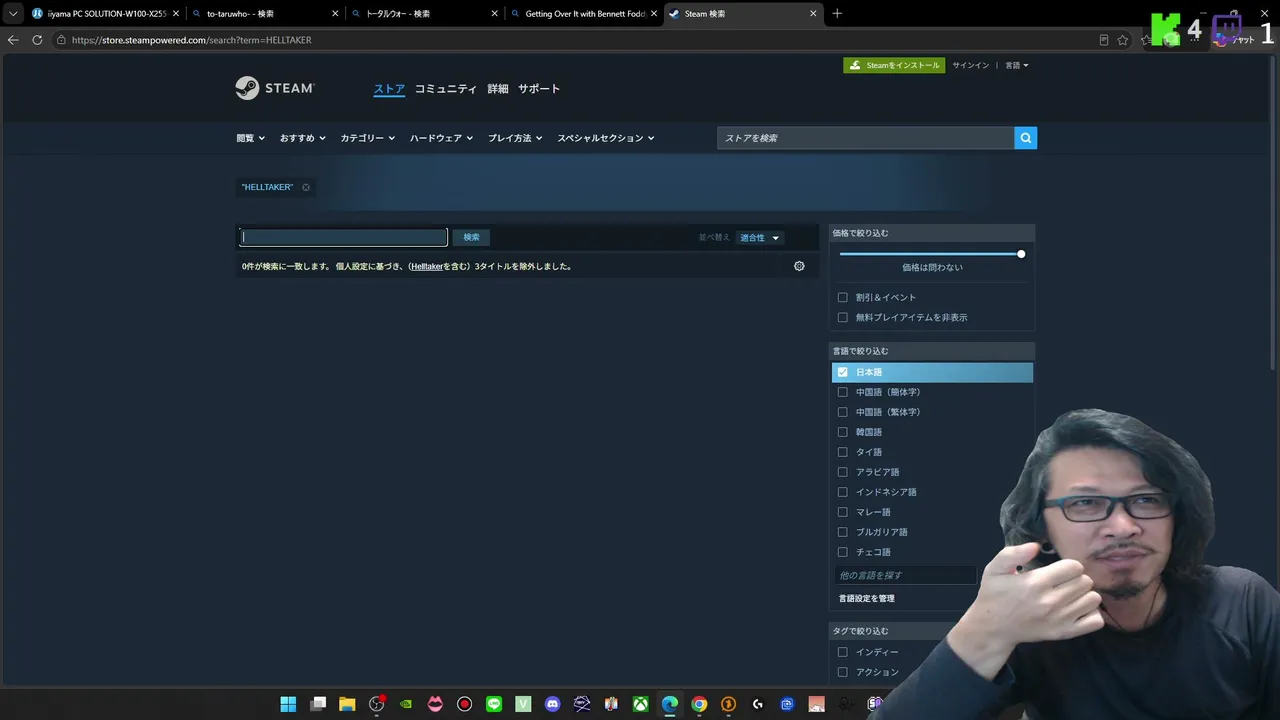Image resolution: width=1280 pixels, height=720 pixels.
Task: Open the green V app on taskbar
Action: coord(523,704)
